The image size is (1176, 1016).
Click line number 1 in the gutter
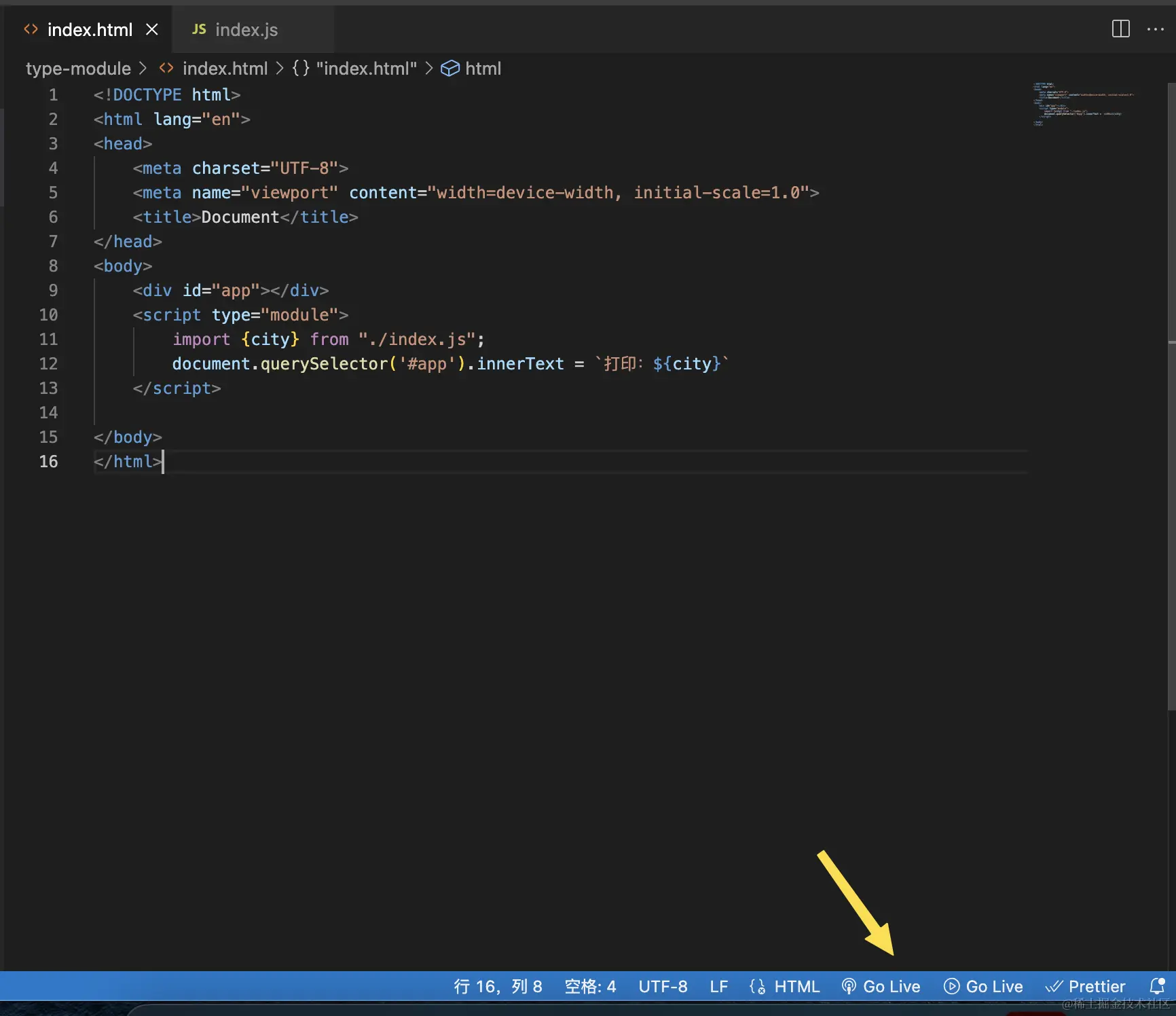click(53, 94)
